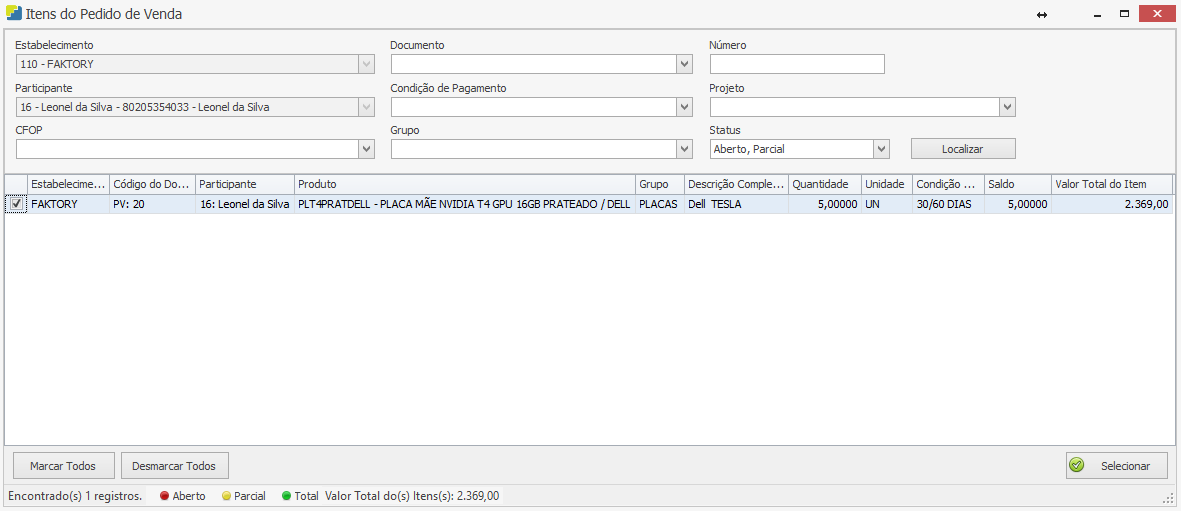Click the red Aberto status indicator
Image resolution: width=1181 pixels, height=511 pixels.
(164, 496)
